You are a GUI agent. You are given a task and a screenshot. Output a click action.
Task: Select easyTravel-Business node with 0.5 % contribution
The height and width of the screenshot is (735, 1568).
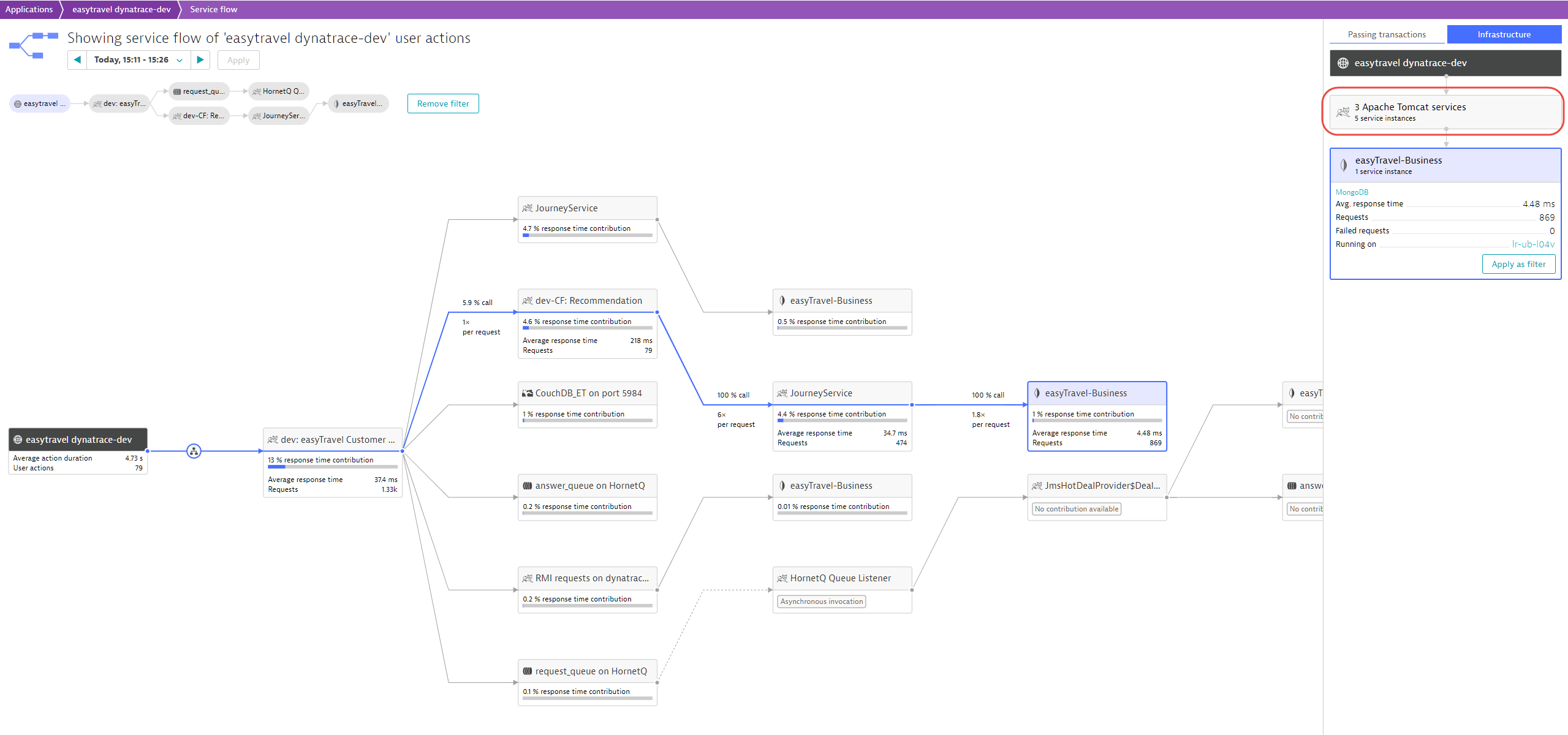(843, 312)
